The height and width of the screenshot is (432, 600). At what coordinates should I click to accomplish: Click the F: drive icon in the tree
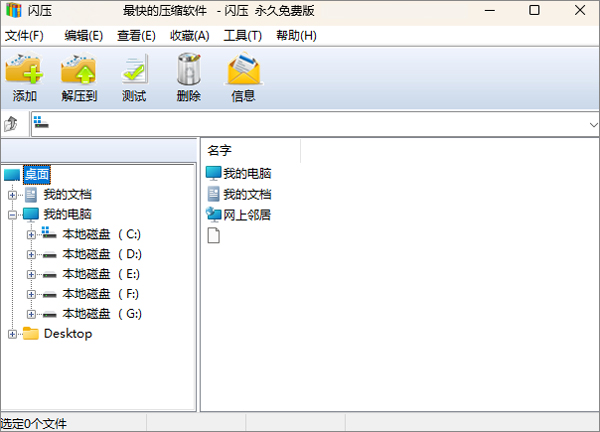[50, 295]
